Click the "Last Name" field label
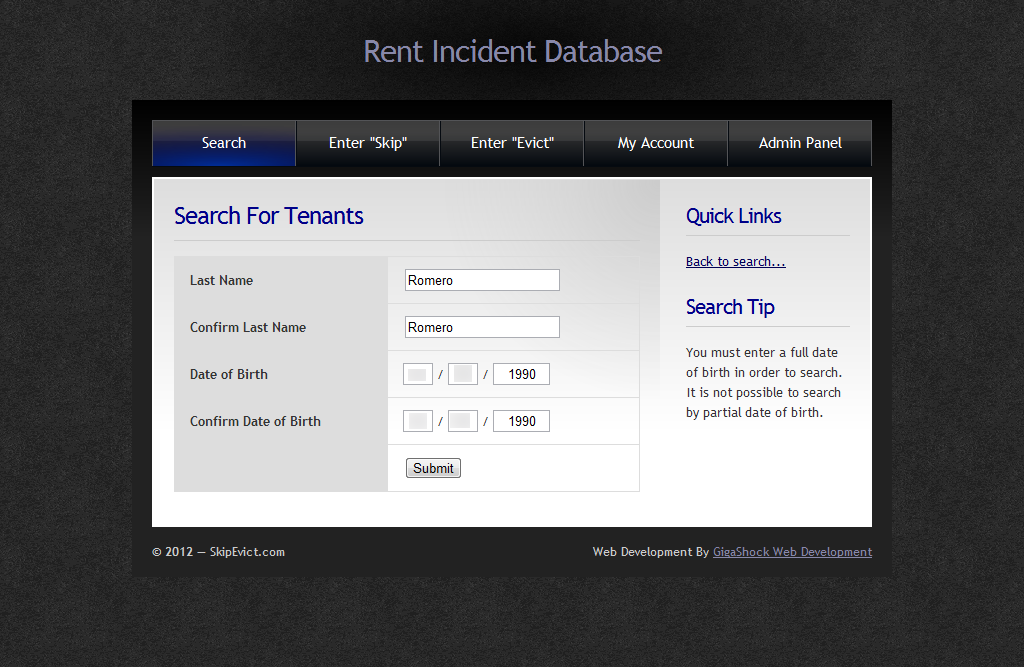Image resolution: width=1024 pixels, height=667 pixels. click(x=221, y=280)
